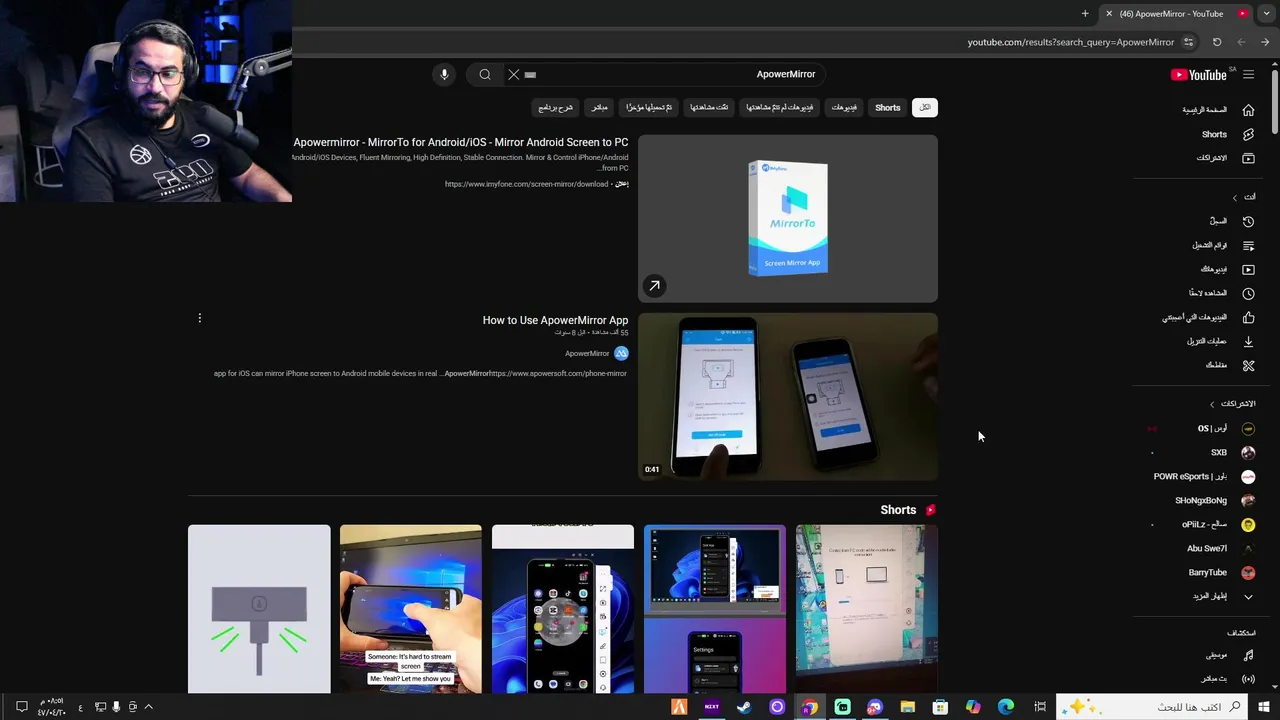The width and height of the screenshot is (1280, 720).
Task: Select the Unwatched videos filter chip
Action: (x=780, y=107)
